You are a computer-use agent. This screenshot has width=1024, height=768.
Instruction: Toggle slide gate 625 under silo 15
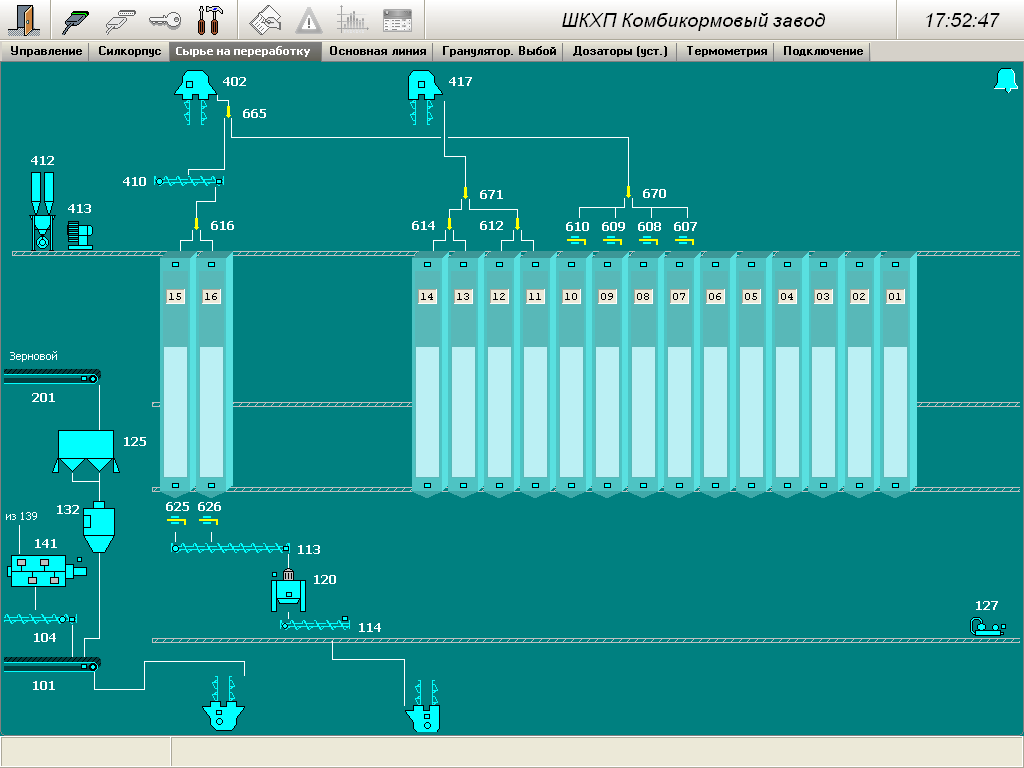tap(177, 520)
